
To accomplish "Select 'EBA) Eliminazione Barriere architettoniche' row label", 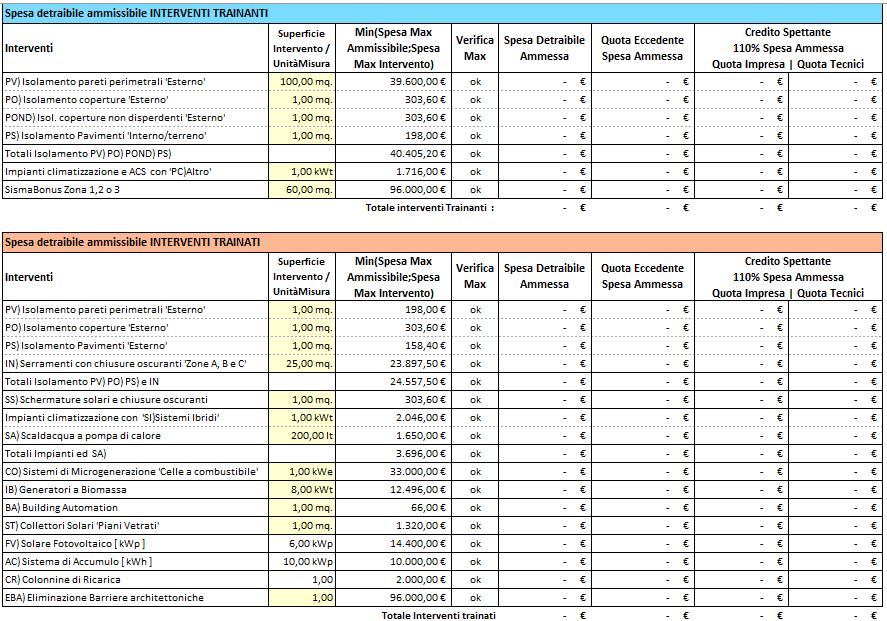I will point(104,598).
